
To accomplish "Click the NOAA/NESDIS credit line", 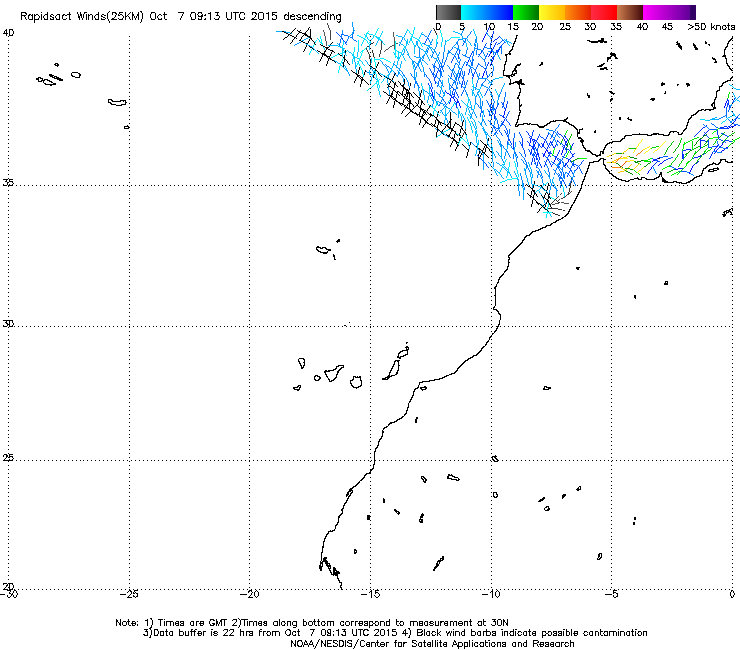I will pos(432,644).
